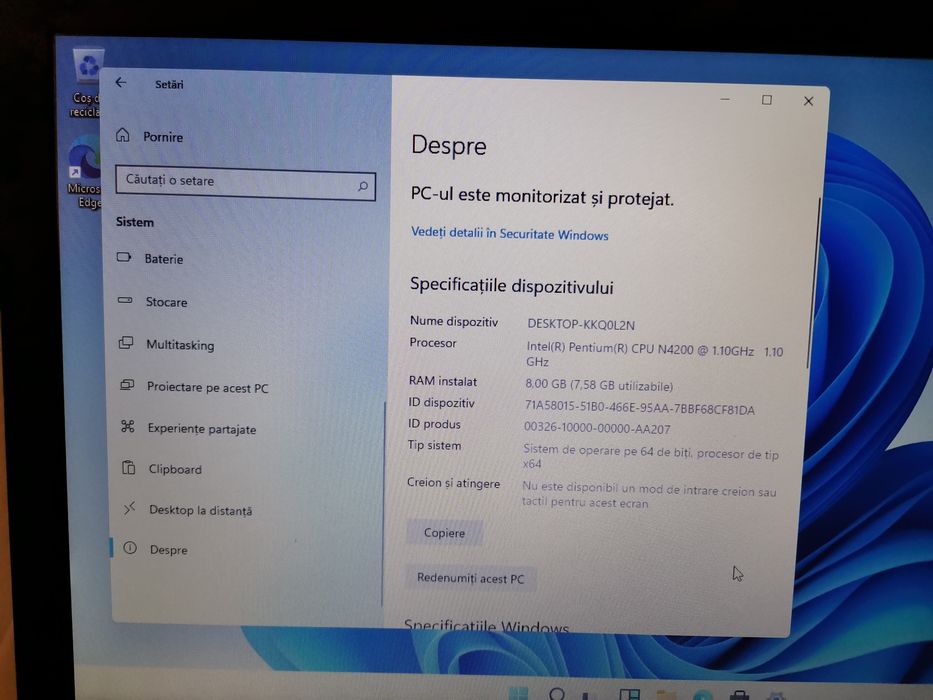
Task: Click the 'Nu este disponibil un mod de intrare' value
Action: (649, 495)
